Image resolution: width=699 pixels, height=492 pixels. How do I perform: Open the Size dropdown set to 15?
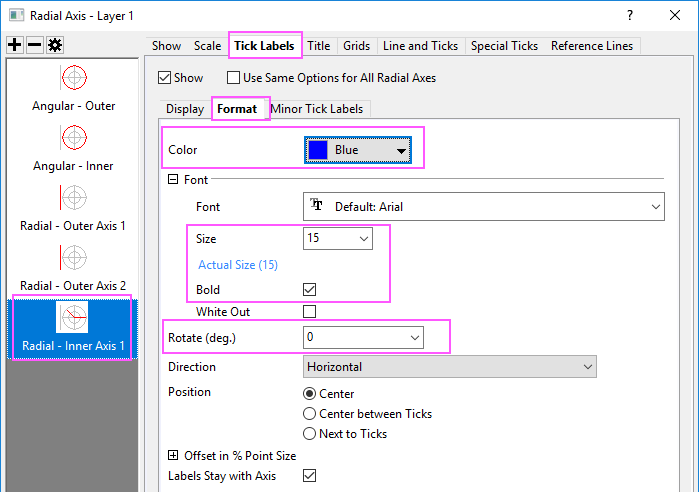click(337, 239)
